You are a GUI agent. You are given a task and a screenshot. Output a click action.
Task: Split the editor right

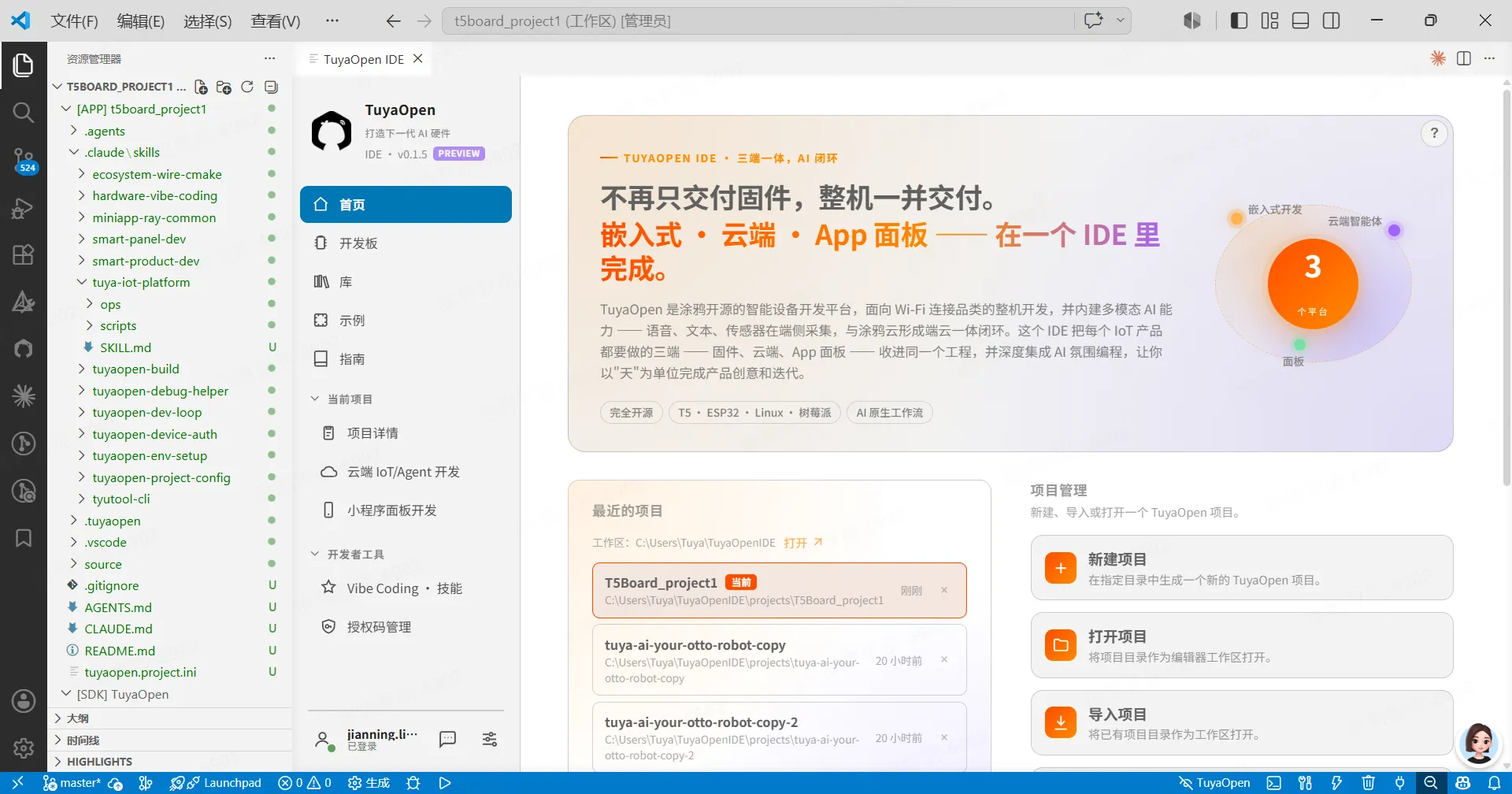[1464, 58]
